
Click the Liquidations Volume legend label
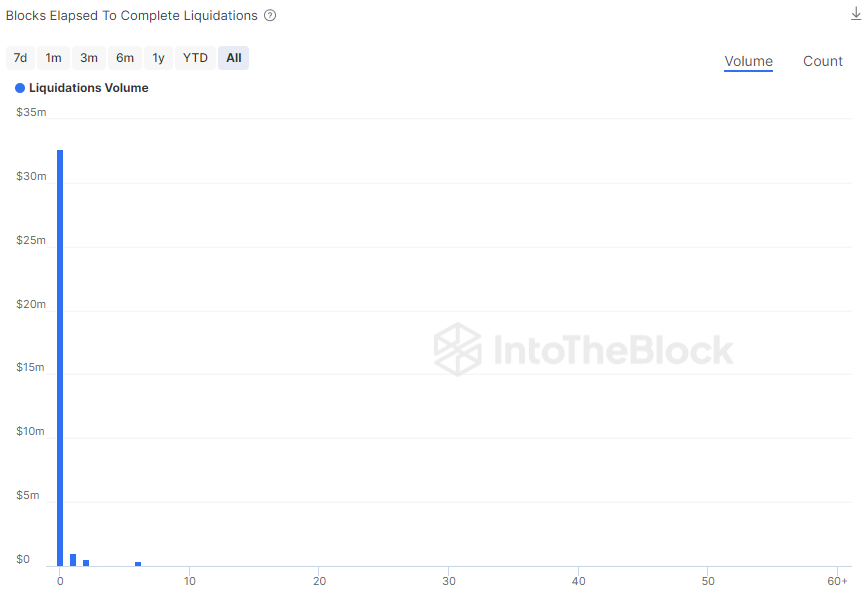88,88
